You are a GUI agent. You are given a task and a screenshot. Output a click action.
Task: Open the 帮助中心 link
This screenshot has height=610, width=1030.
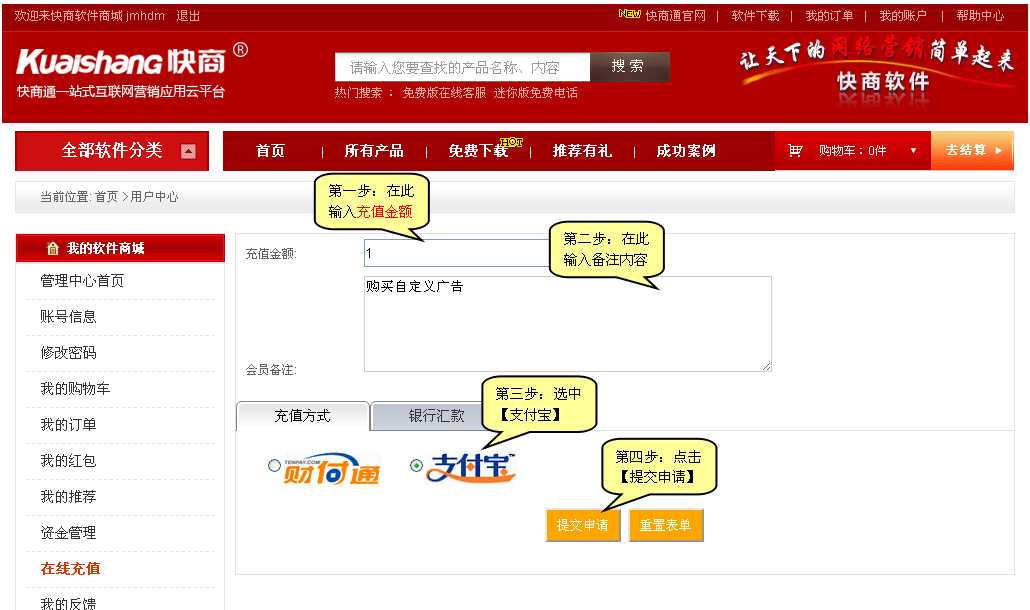point(979,16)
